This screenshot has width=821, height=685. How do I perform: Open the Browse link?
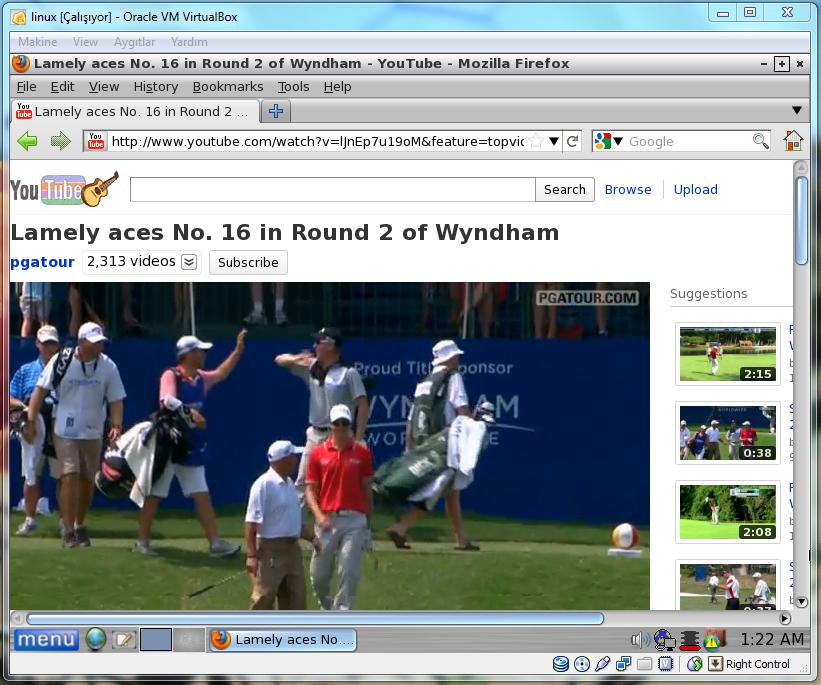(628, 189)
